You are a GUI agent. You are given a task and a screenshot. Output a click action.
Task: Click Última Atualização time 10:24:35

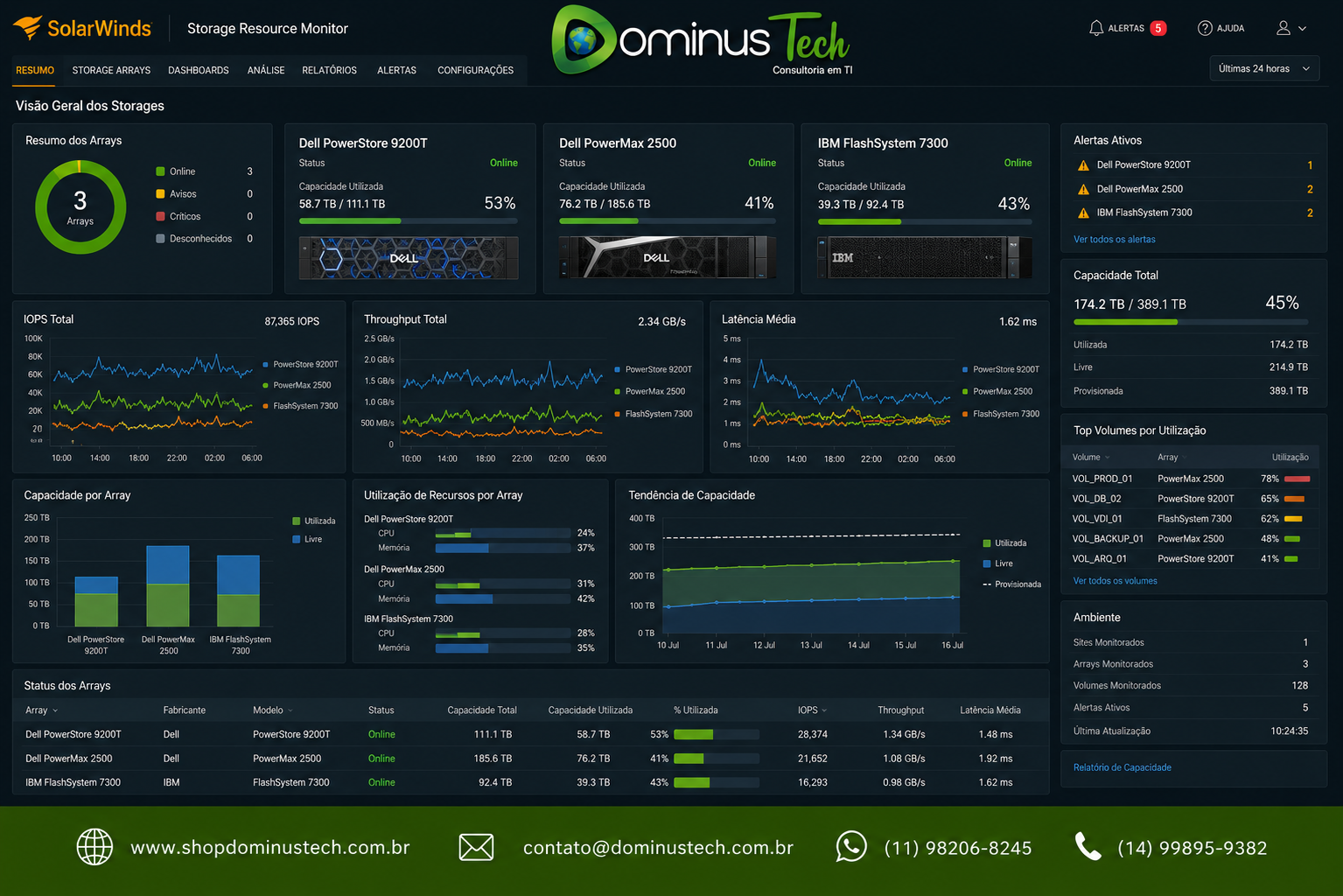1289,731
